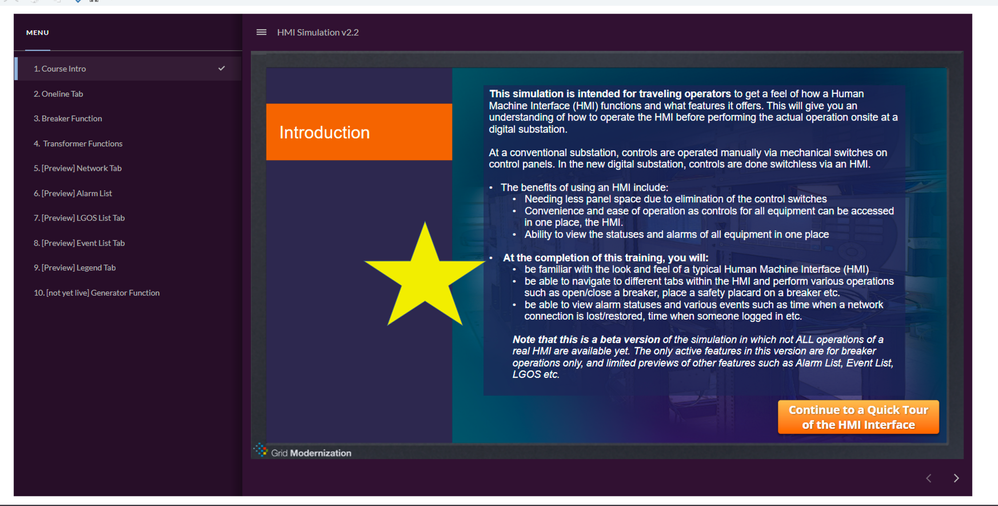Select 8. [Preview] Event List Tab
Screen dimensions: 998x506
point(128,242)
